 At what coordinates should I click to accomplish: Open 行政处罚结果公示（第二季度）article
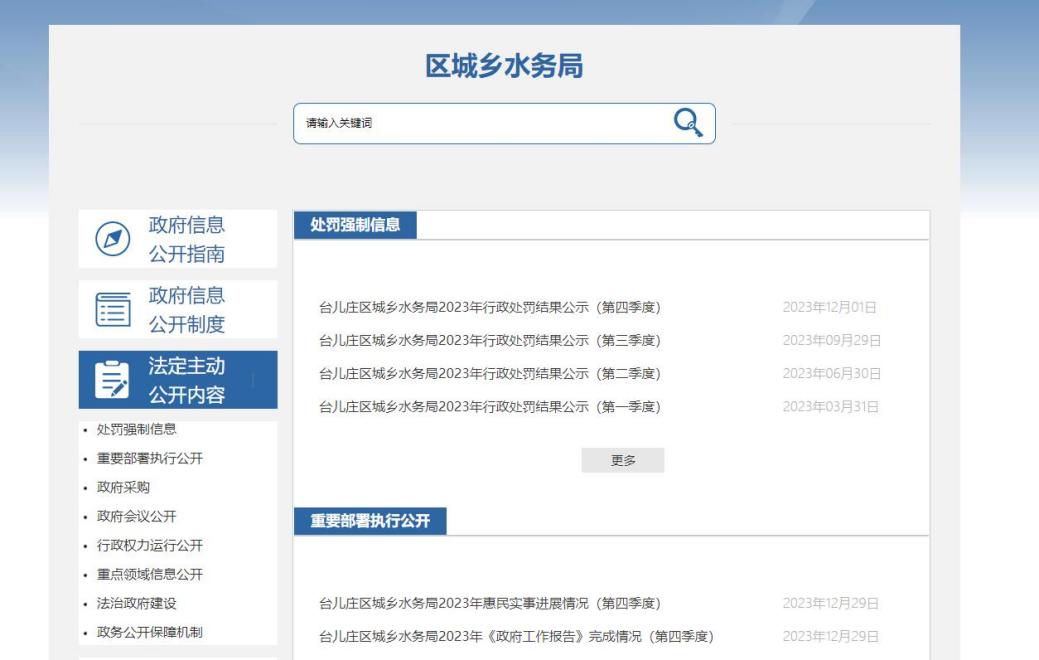(490, 374)
